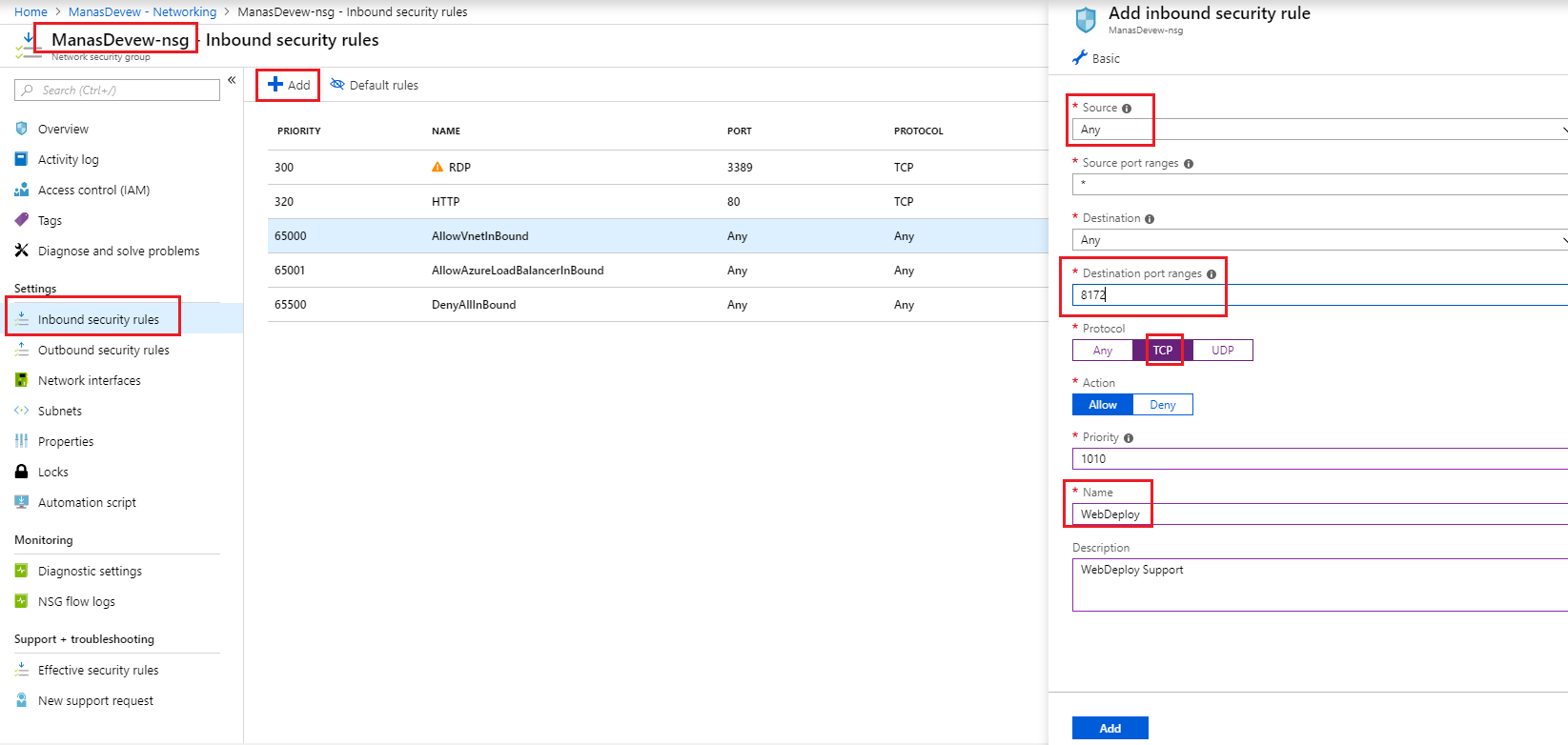Click the Name field containing WebDeploy

1320,514
